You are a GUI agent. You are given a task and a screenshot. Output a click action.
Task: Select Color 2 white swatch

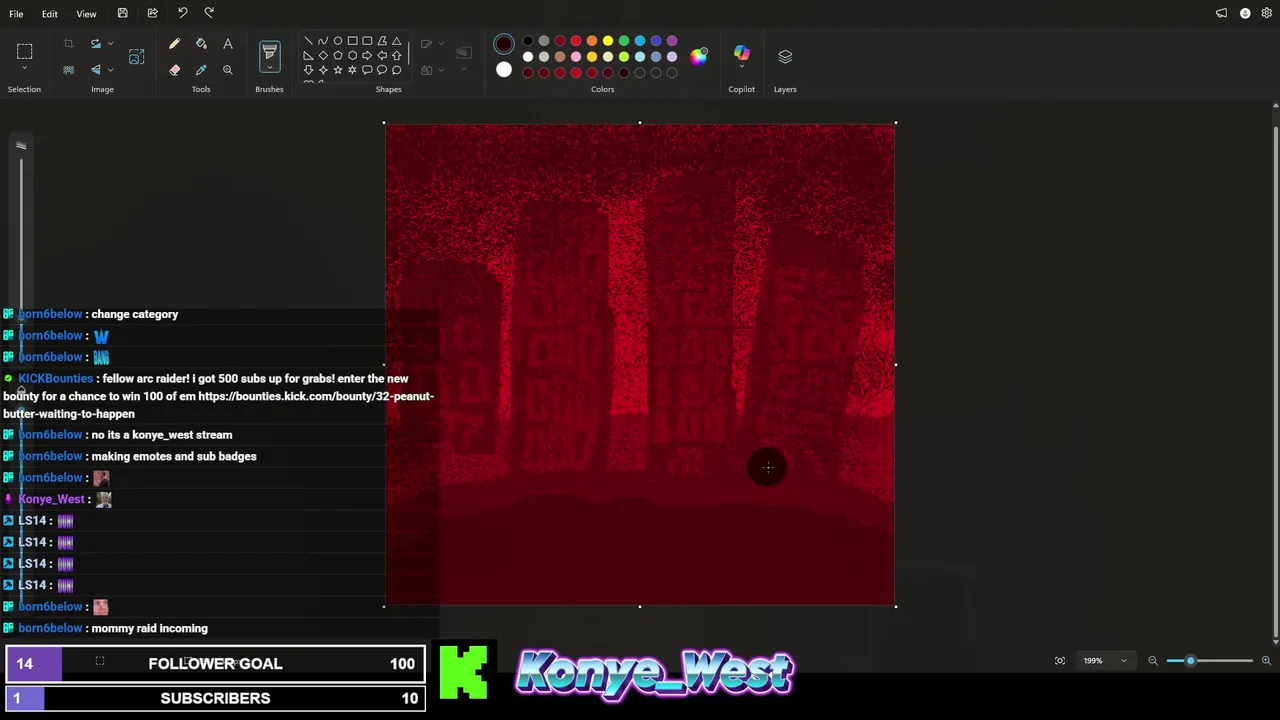(x=503, y=70)
